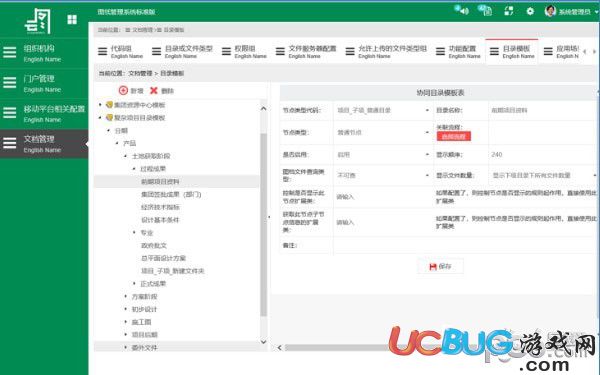The image size is (600, 375).
Task: Select the 经济技术指标 tree item
Action: (x=160, y=207)
